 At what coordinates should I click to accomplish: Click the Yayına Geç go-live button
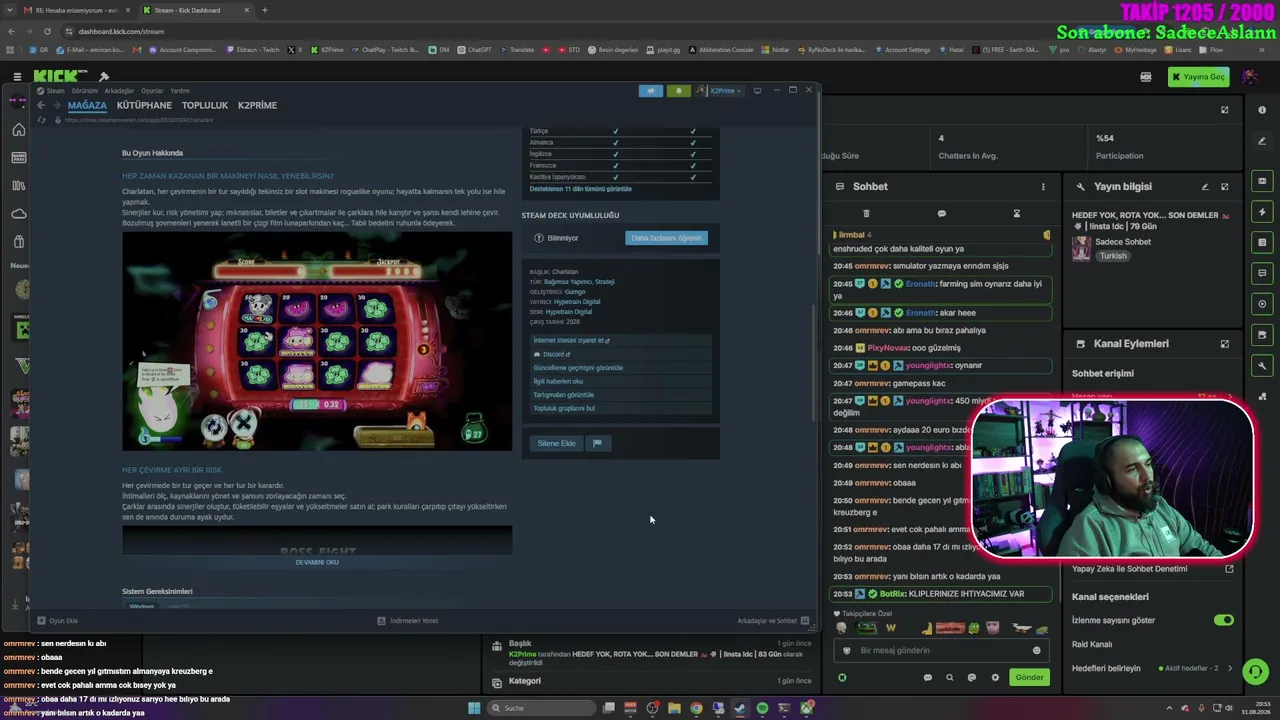tap(1198, 77)
